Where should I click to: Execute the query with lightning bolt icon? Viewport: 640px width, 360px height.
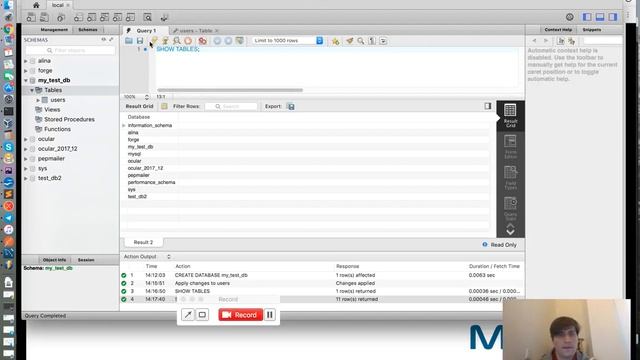[x=154, y=41]
